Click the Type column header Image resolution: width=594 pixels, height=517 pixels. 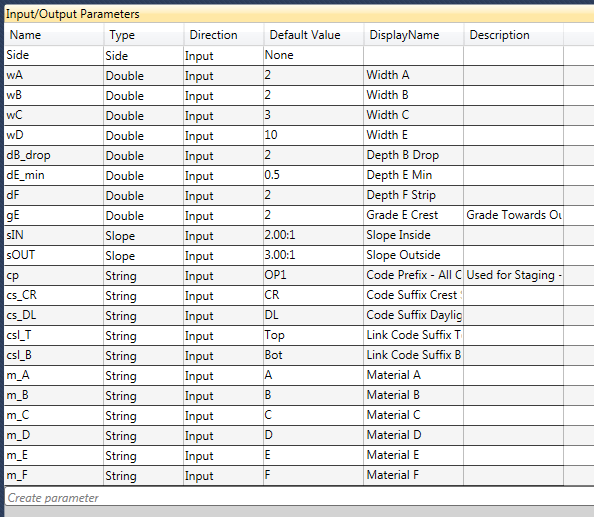[x=144, y=35]
